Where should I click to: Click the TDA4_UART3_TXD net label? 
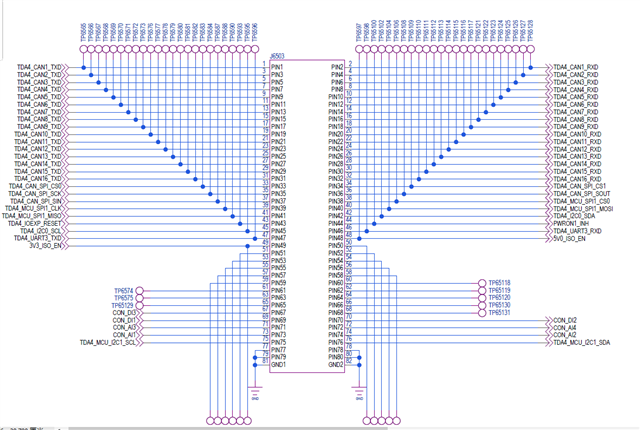(38, 238)
